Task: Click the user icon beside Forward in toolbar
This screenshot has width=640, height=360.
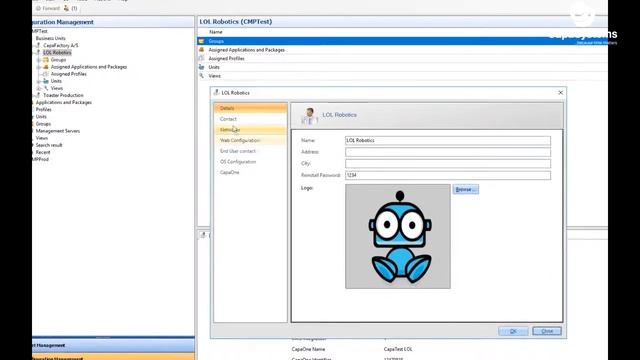Action: pyautogui.click(x=66, y=8)
